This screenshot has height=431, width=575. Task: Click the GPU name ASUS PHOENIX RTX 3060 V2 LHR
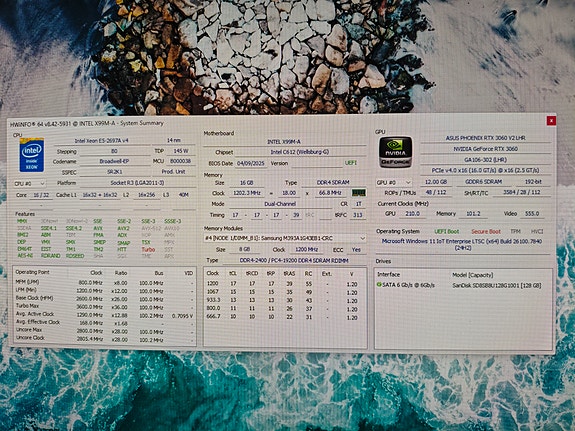click(x=485, y=138)
